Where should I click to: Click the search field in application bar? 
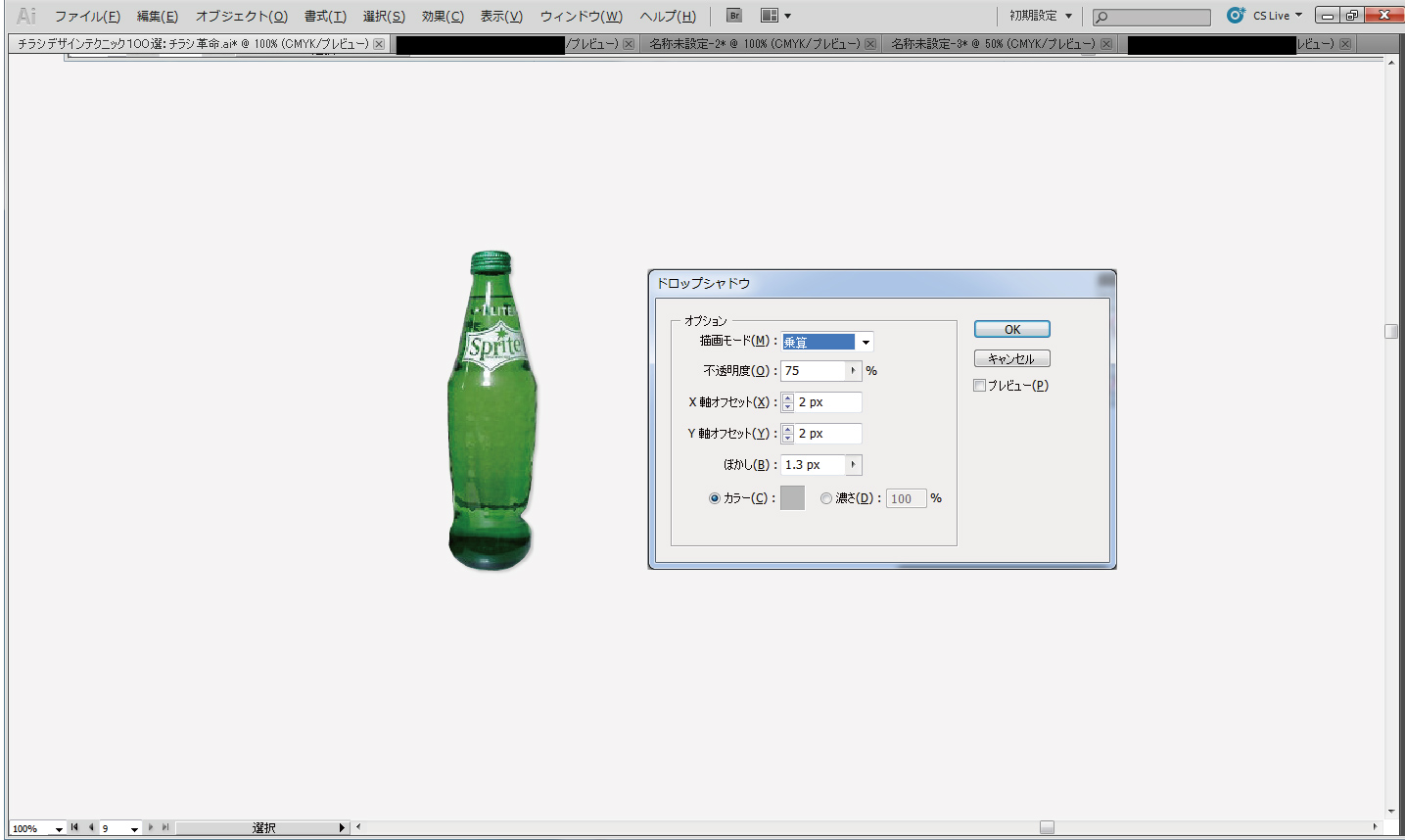coord(1151,17)
